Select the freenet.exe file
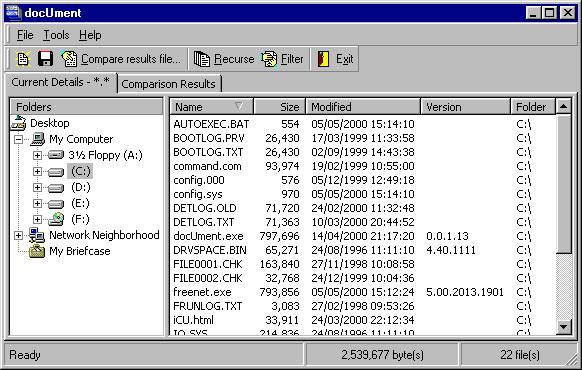Image resolution: width=582 pixels, height=370 pixels. coord(202,292)
